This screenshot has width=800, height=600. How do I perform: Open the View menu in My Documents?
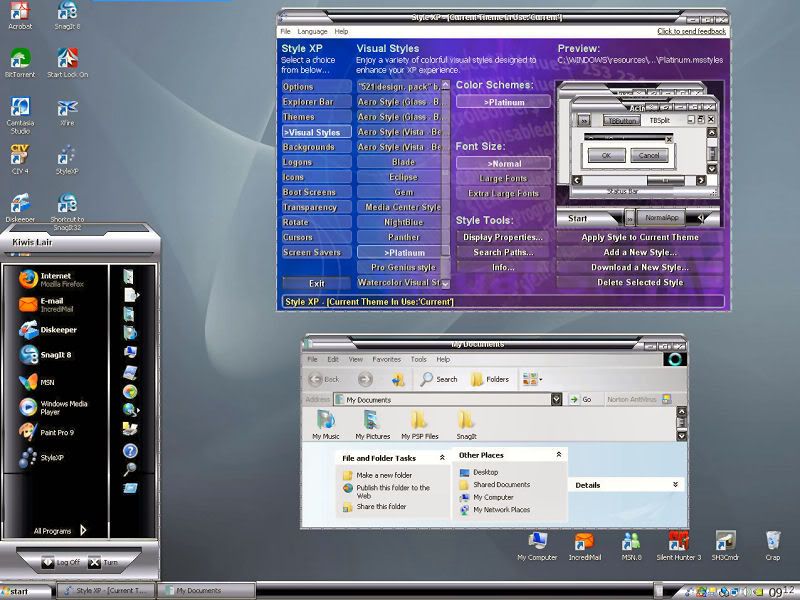click(x=355, y=359)
